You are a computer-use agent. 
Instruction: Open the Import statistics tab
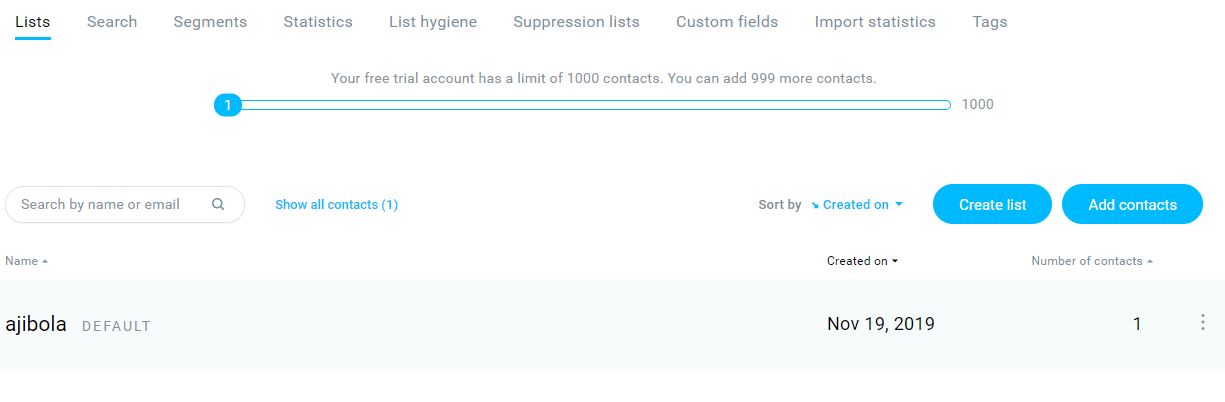(875, 21)
